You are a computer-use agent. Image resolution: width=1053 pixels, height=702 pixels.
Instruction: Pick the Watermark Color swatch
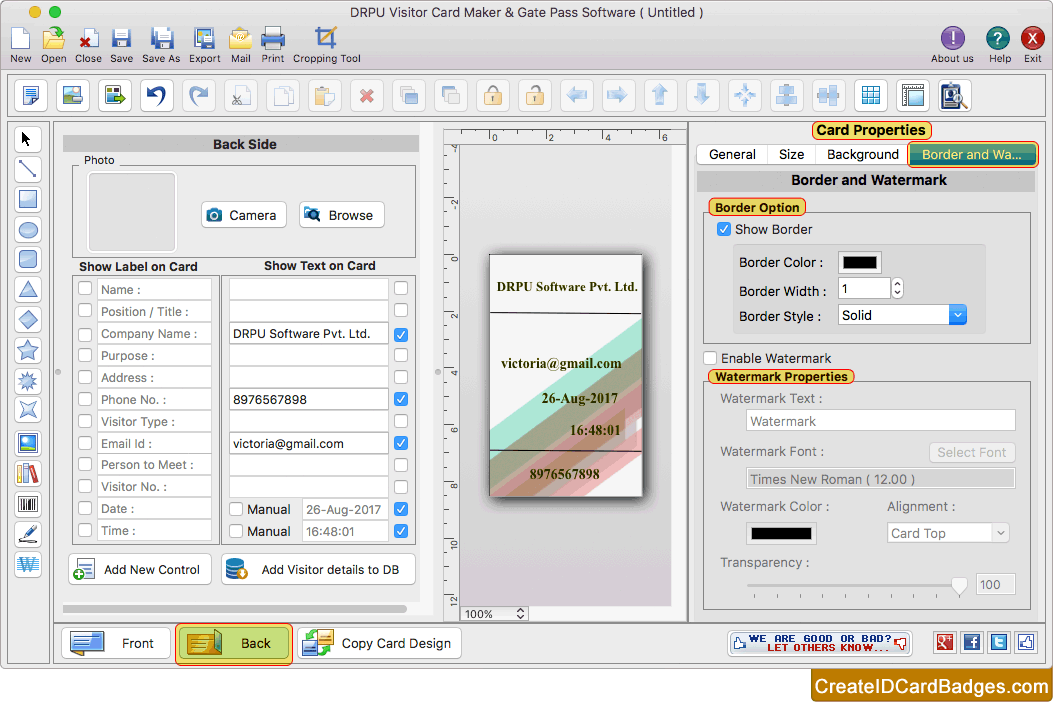tap(781, 533)
